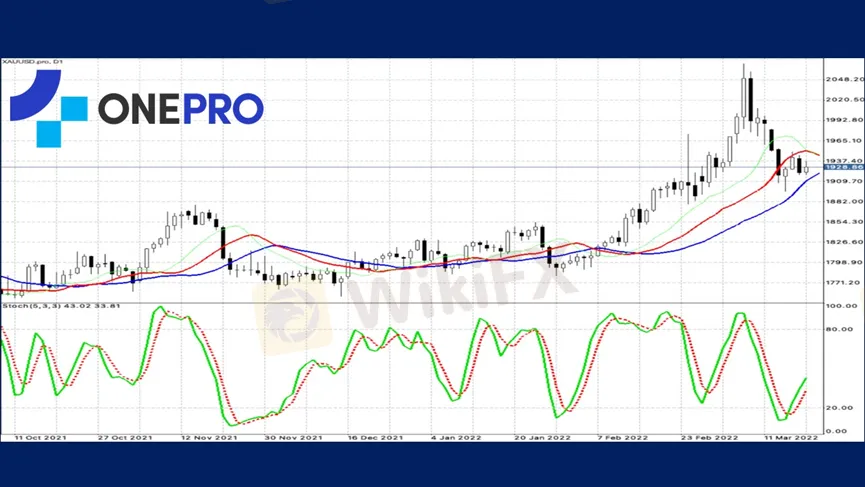
Task: Click the 80.00 stochastic scale label
Action: pos(840,329)
